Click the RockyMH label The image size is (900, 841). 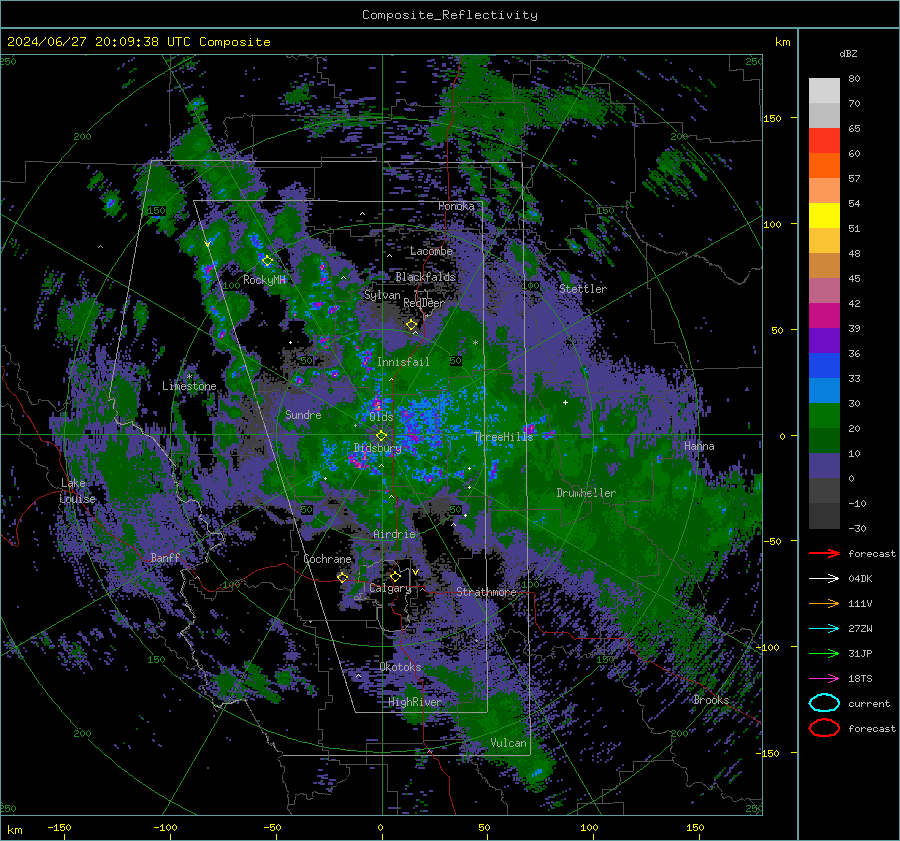click(x=264, y=280)
